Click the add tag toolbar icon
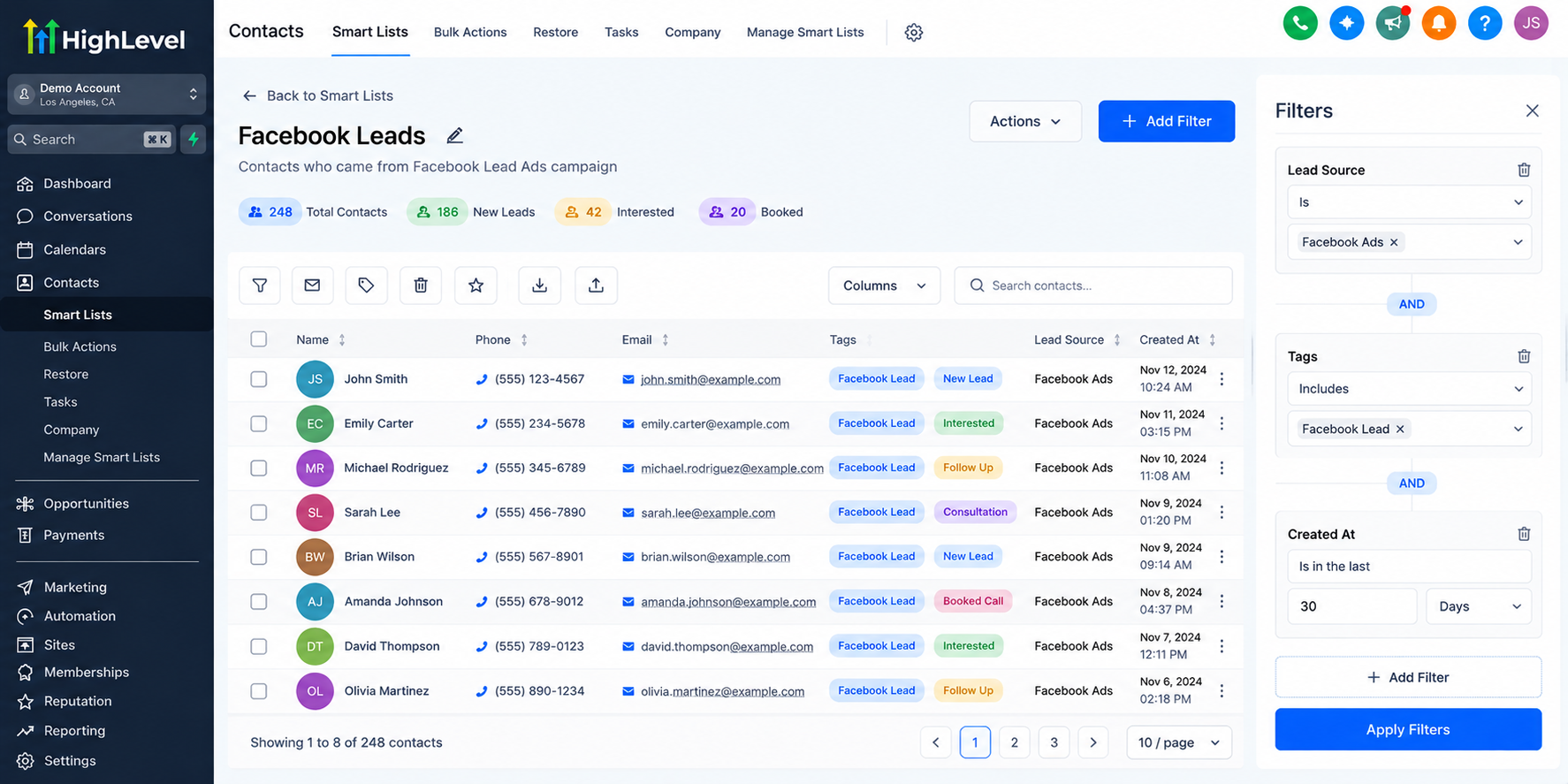The image size is (1568, 784). (x=366, y=285)
